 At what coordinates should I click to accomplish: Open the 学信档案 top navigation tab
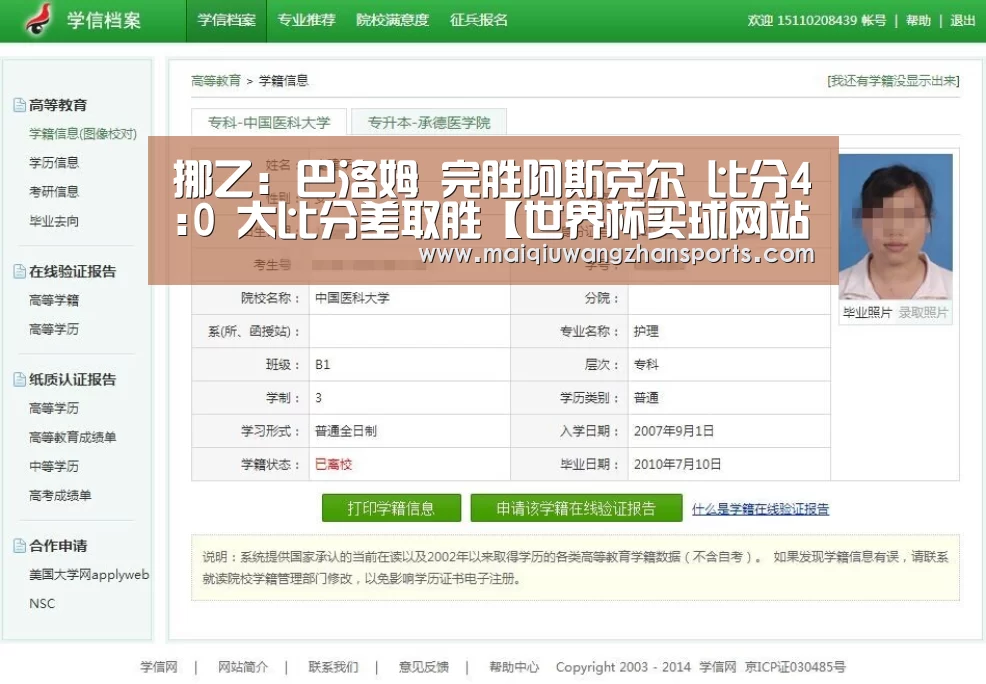[226, 20]
